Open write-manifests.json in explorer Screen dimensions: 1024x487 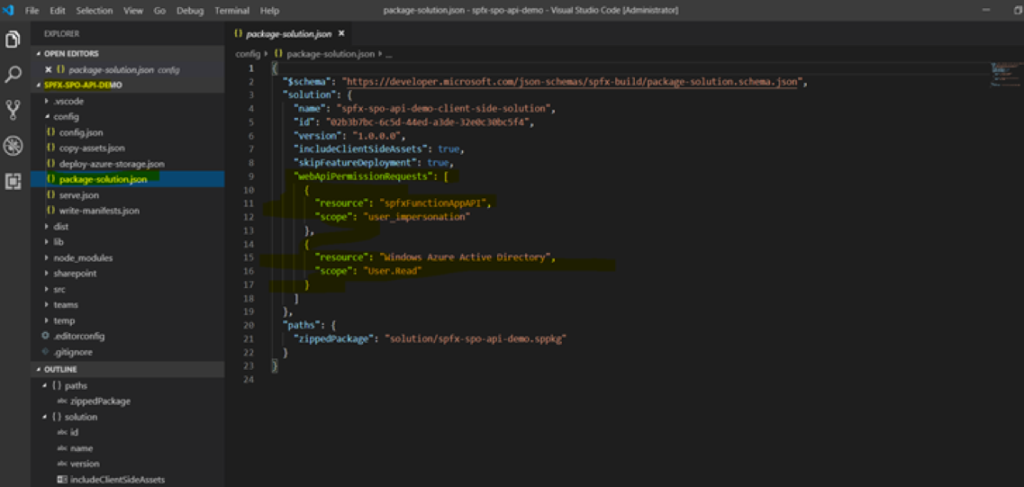99,211
